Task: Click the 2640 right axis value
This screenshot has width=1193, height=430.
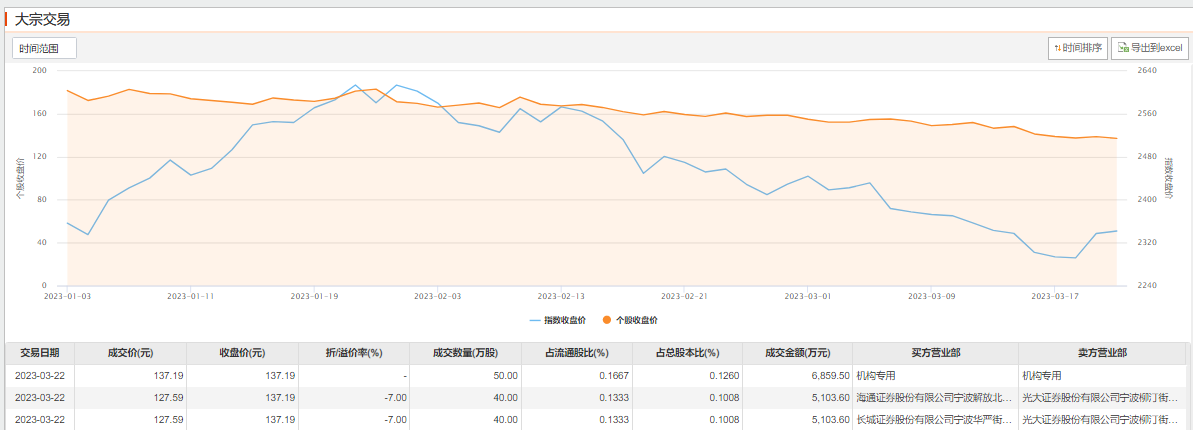Action: pyautogui.click(x=1146, y=70)
